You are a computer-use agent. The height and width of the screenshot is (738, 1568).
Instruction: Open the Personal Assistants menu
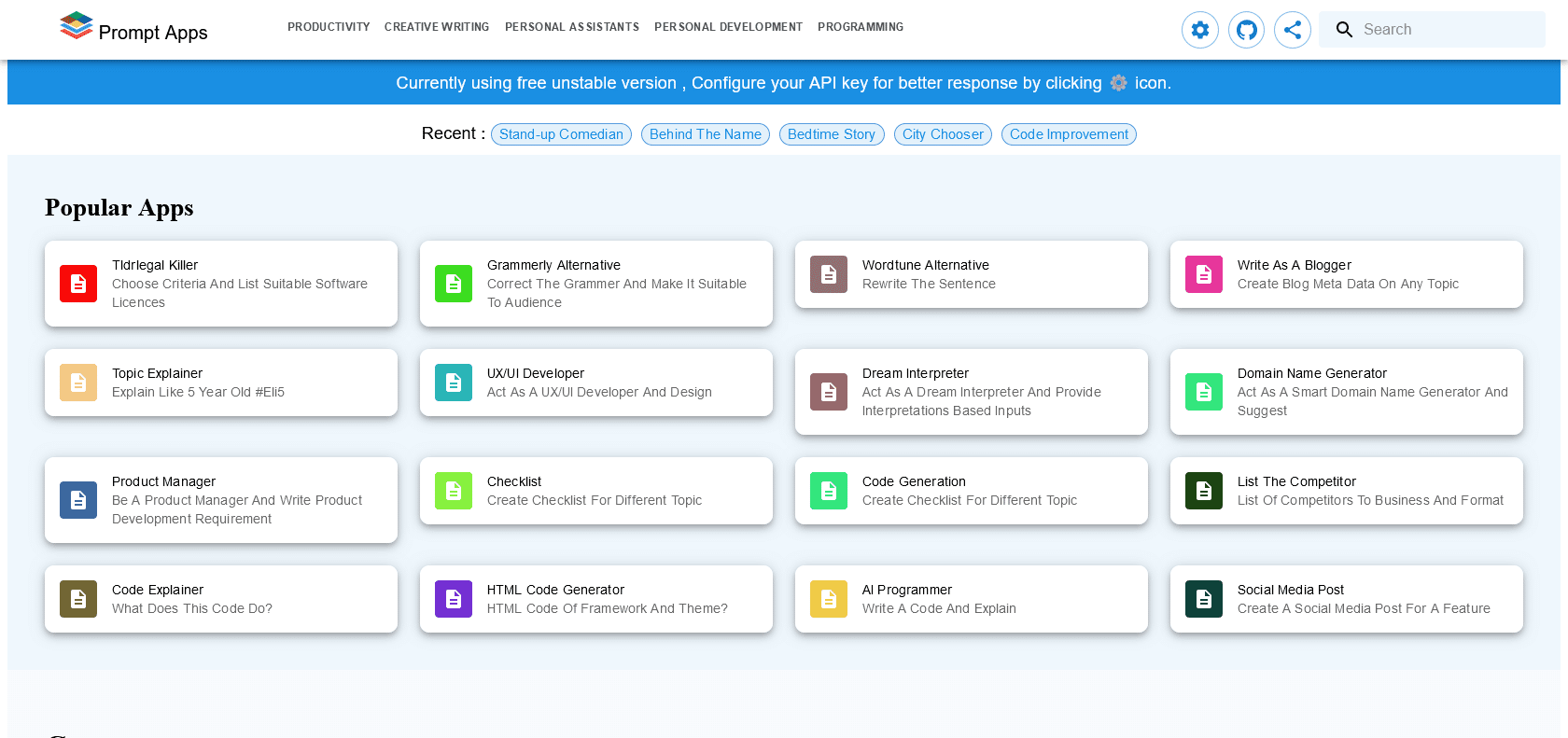tap(572, 27)
